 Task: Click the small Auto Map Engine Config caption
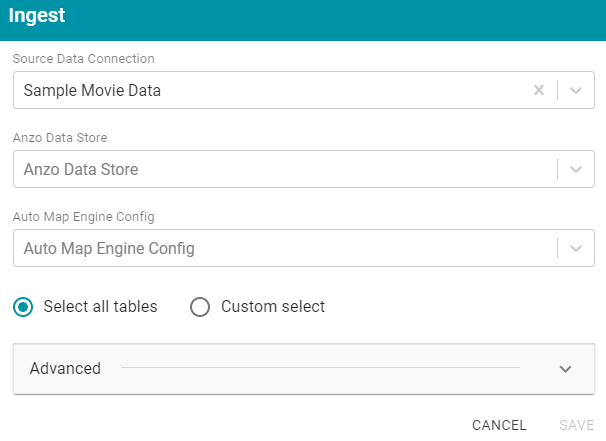(x=83, y=216)
